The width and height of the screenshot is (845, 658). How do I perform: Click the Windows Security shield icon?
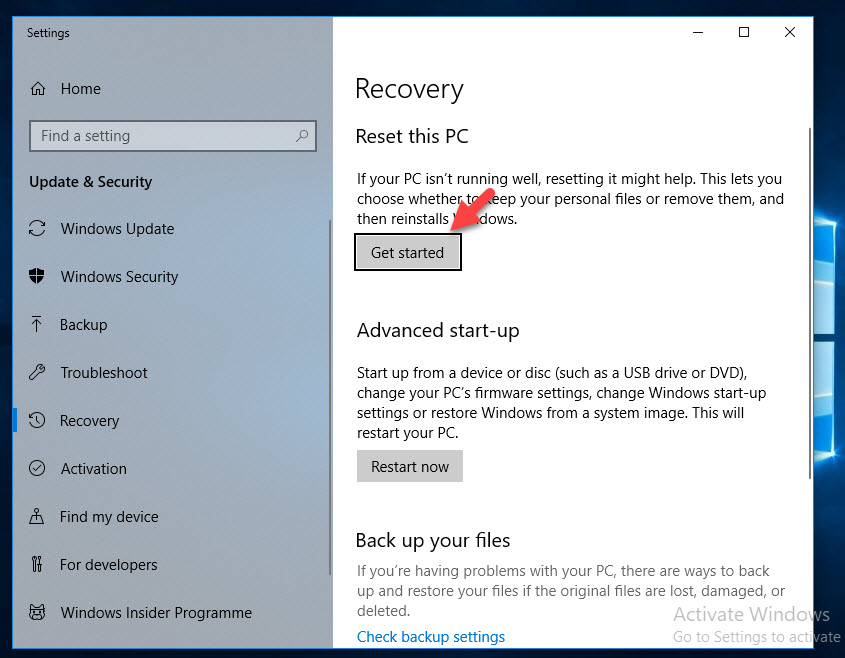click(37, 276)
